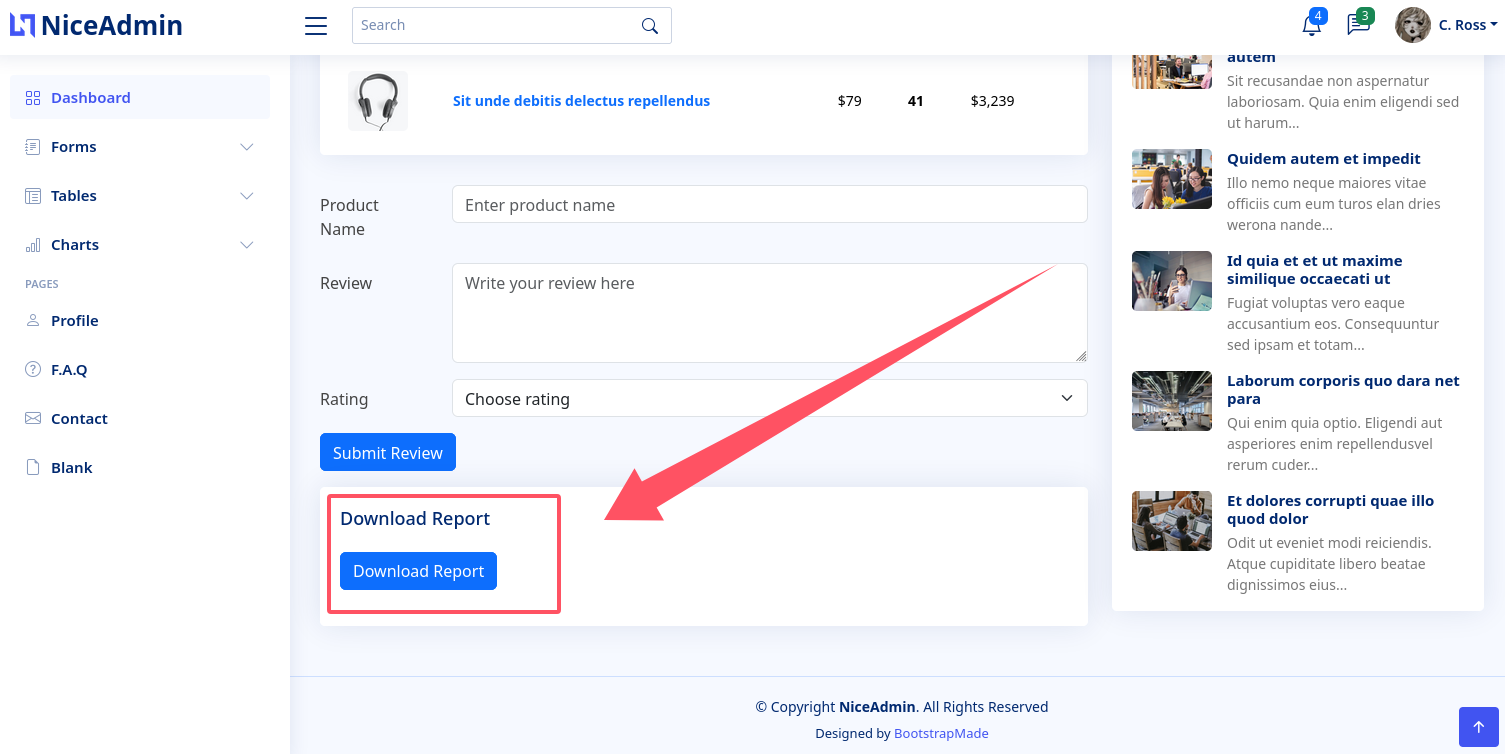Screen dimensions: 1505x754
Task: Click the Product Name input field
Action: click(x=769, y=204)
